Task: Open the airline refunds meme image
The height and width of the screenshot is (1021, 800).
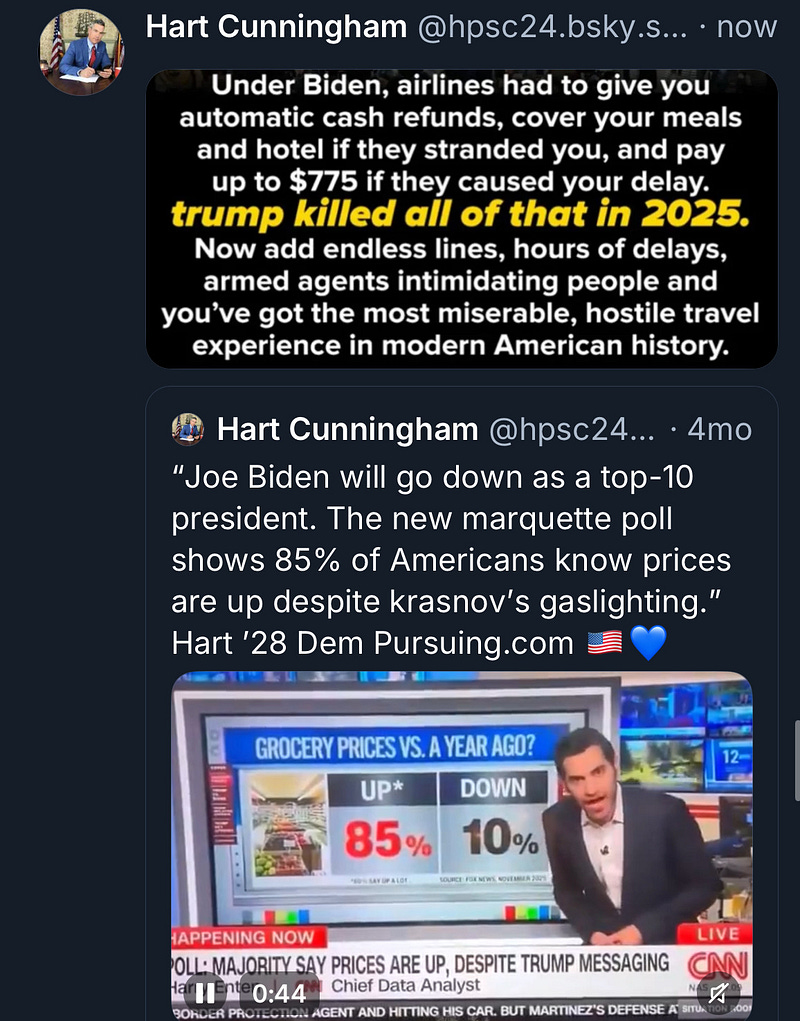Action: coord(462,219)
